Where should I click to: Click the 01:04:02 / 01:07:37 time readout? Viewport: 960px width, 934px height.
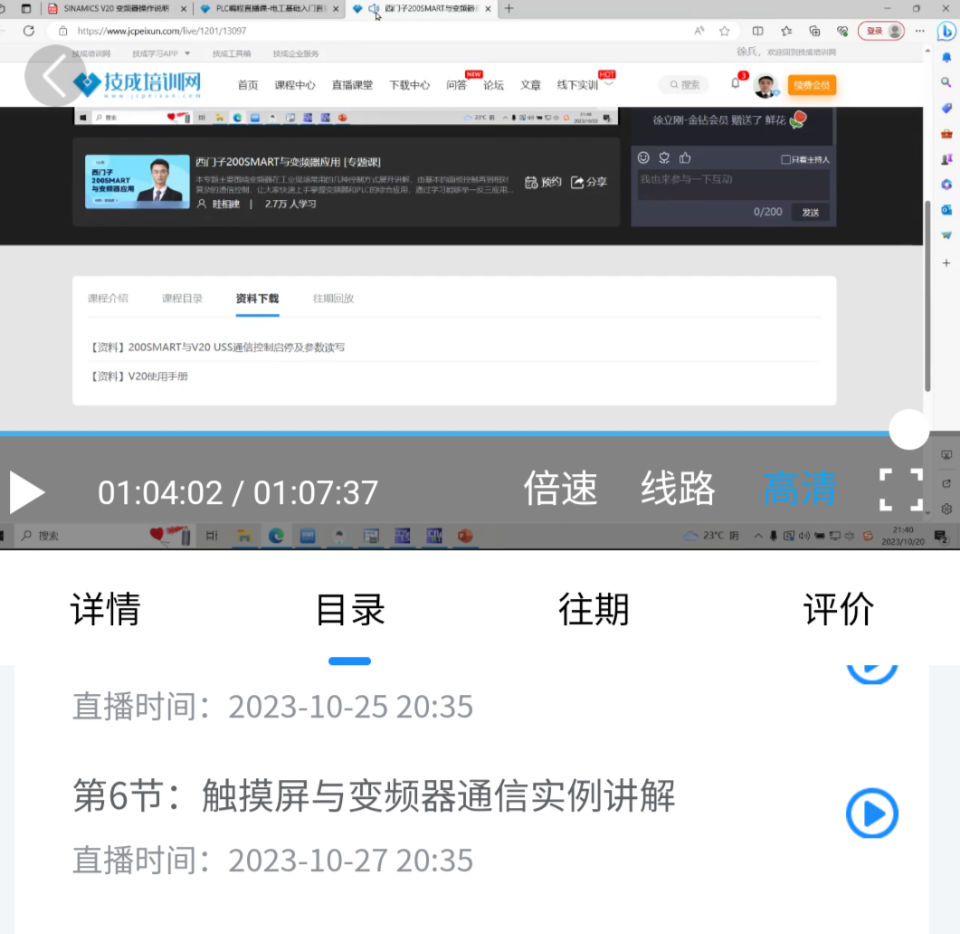238,493
